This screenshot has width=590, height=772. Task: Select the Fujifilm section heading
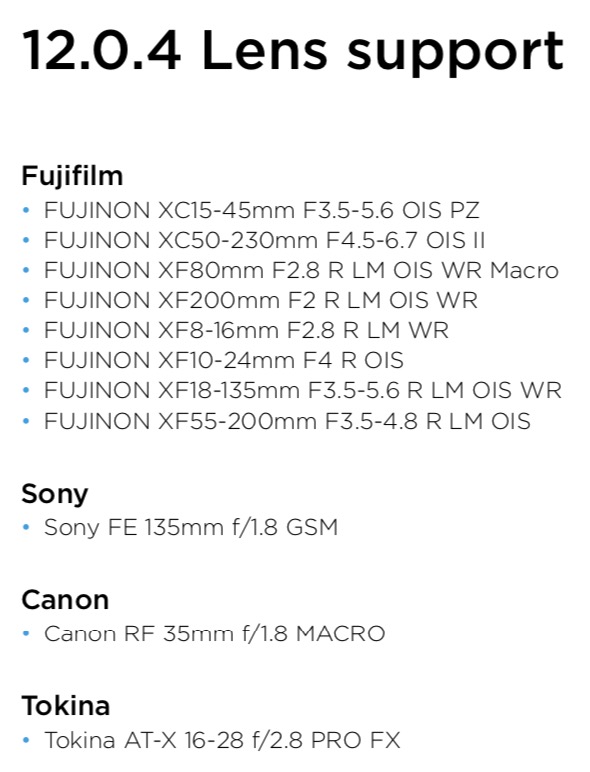coord(72,177)
